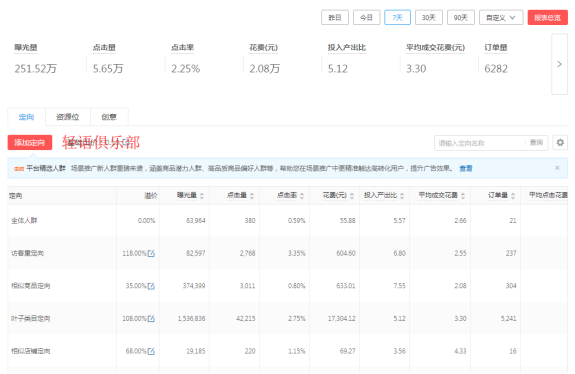Select the 今日 date filter

pyautogui.click(x=366, y=18)
